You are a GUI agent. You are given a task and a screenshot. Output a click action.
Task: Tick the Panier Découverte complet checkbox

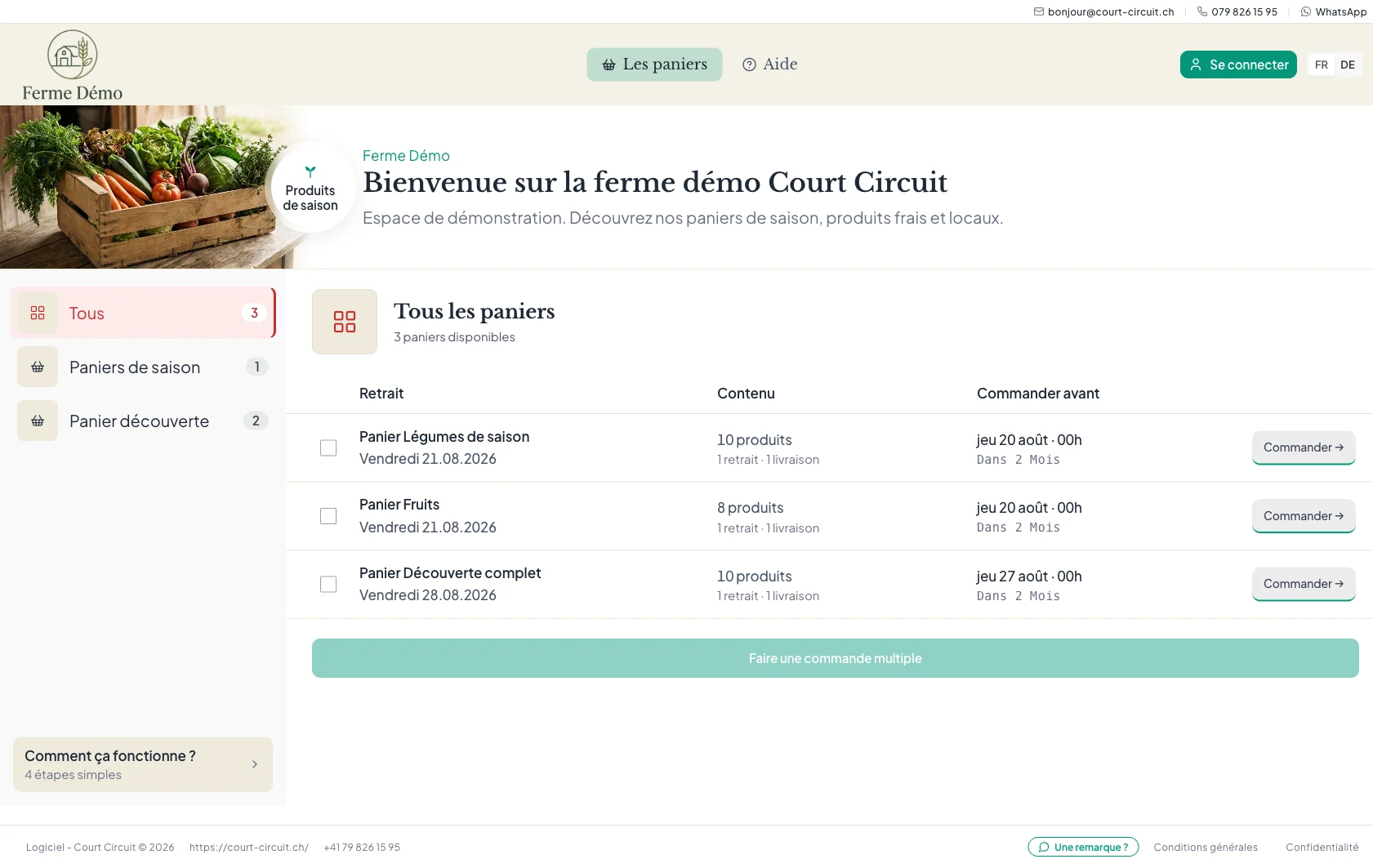click(328, 584)
